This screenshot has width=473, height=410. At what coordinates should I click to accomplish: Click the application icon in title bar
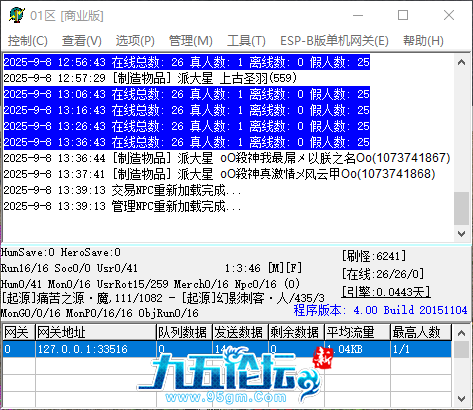click(x=17, y=15)
